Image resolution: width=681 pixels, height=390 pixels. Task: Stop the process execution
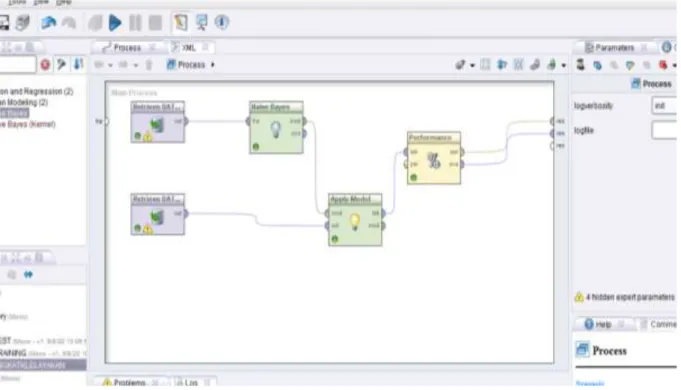[155, 23]
